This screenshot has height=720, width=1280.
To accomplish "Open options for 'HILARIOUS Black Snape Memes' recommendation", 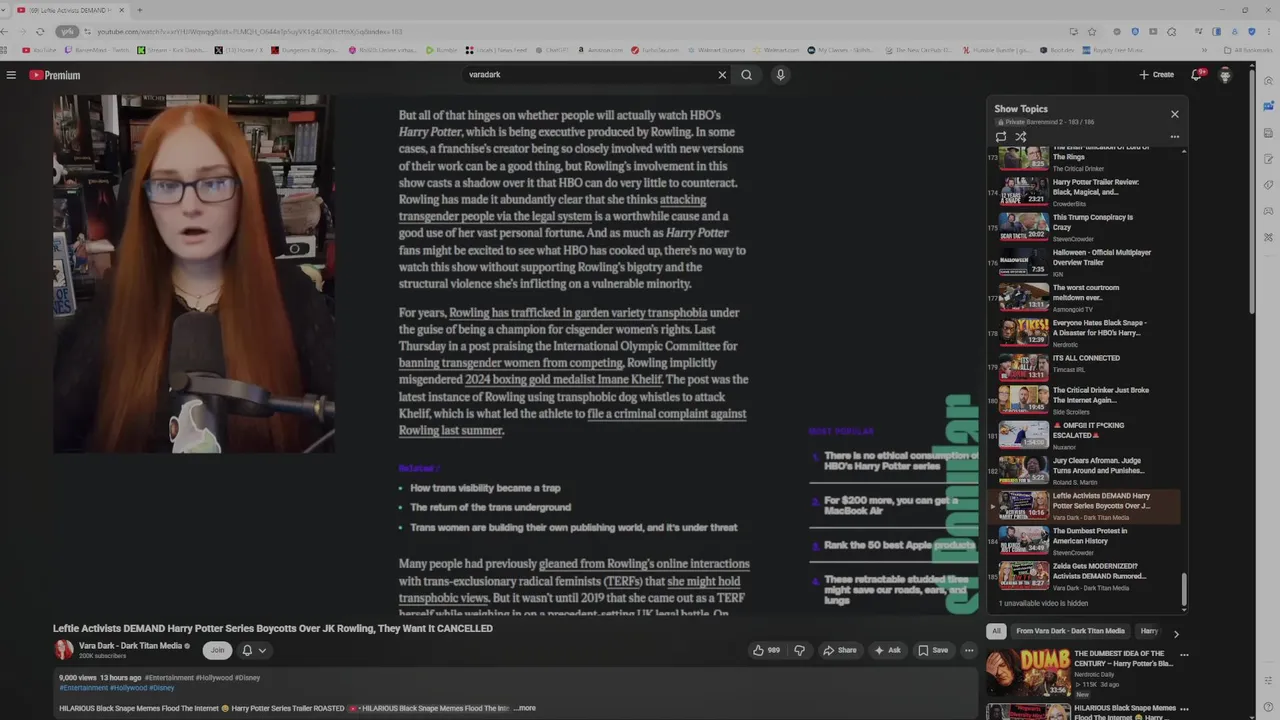I will point(1184,710).
